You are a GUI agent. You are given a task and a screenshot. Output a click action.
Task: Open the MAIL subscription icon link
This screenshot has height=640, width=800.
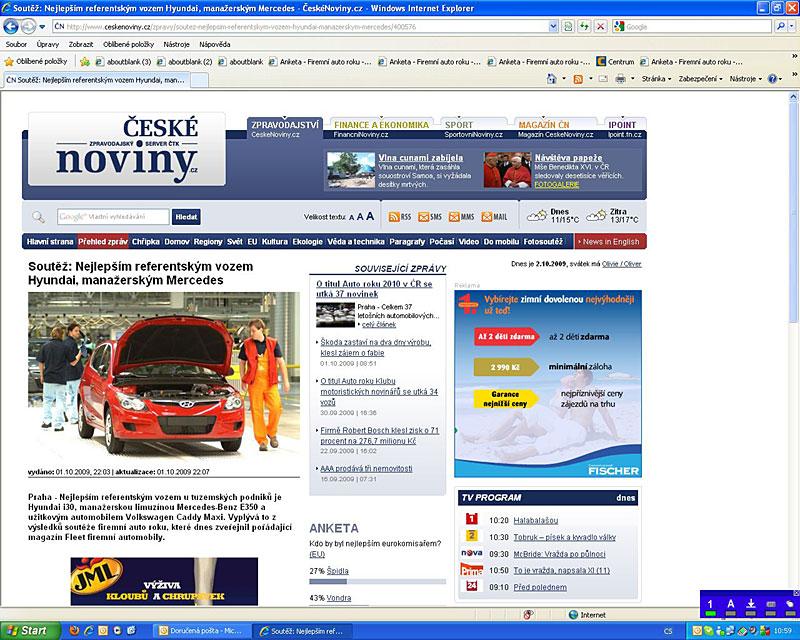pyautogui.click(x=494, y=217)
